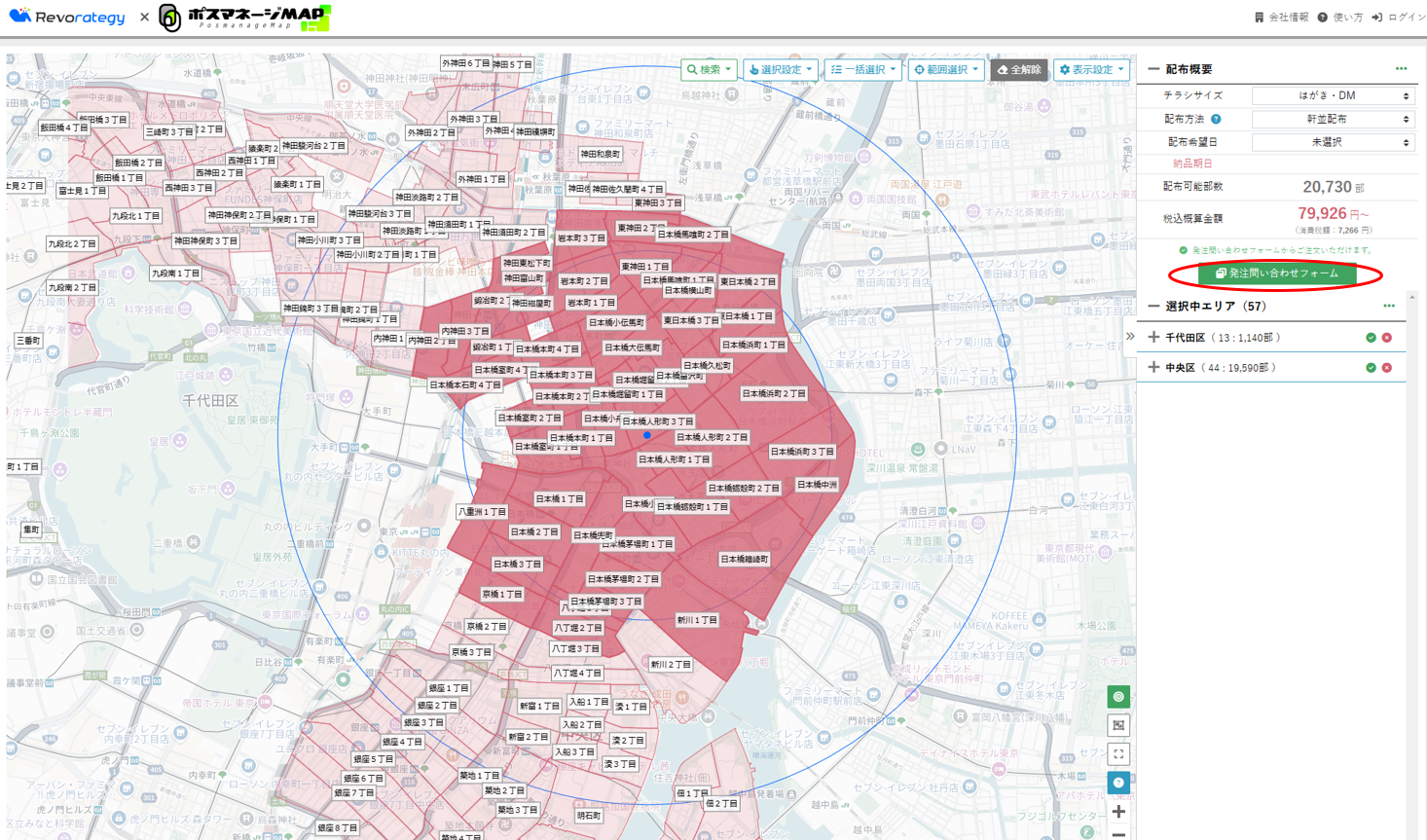Click the map image capture icon

pyautogui.click(x=1118, y=725)
